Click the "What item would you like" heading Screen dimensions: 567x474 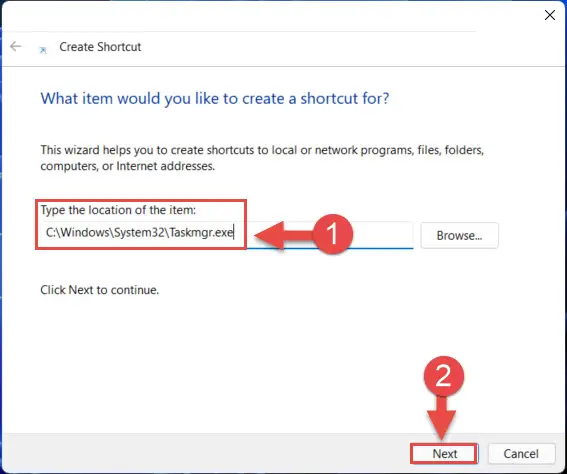215,98
